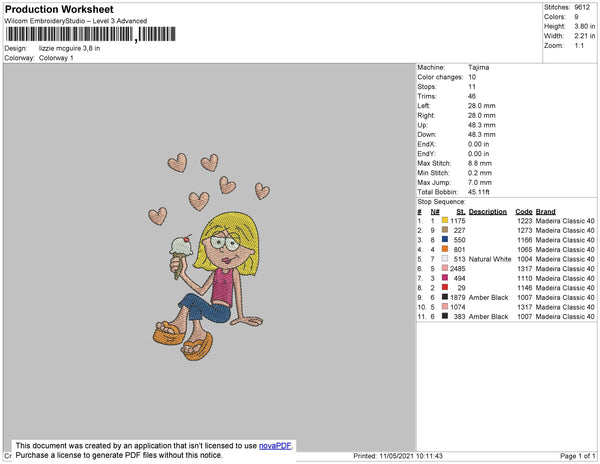Select stitch count '2485' in stop 6
Screen dimensions: 600x464
[458, 269]
